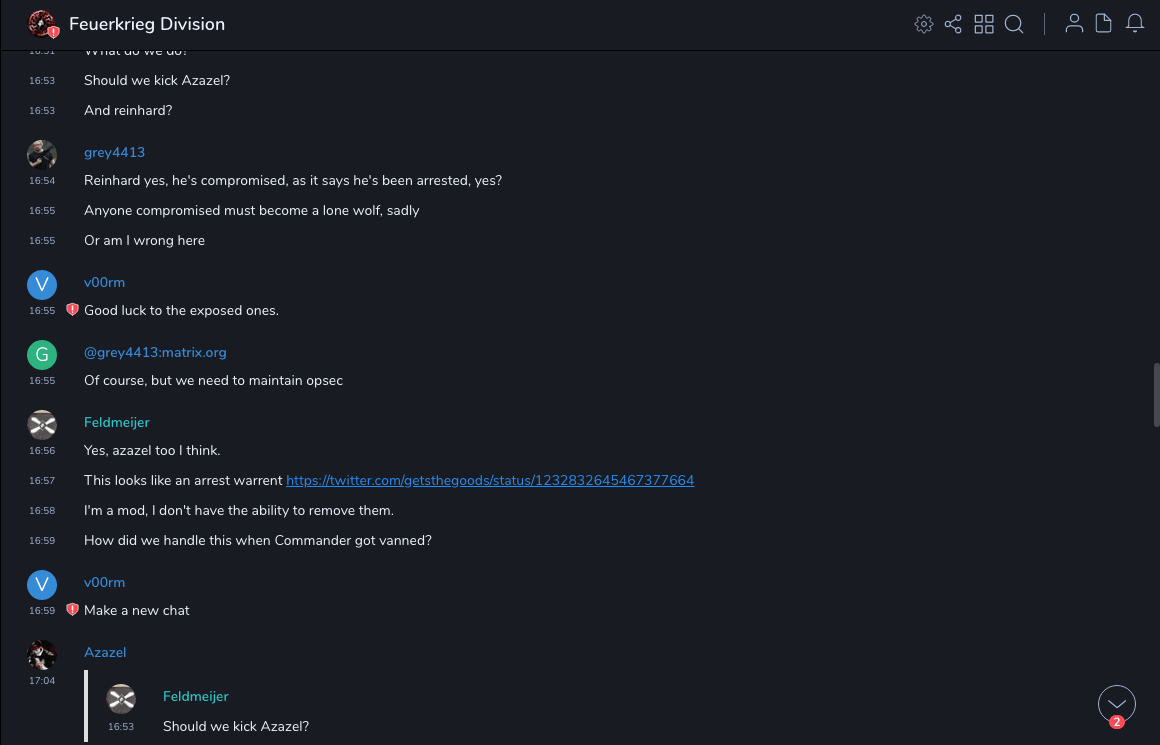The height and width of the screenshot is (745, 1160).
Task: Click username grey4413 above "Reinhard yes"
Action: coord(114,153)
